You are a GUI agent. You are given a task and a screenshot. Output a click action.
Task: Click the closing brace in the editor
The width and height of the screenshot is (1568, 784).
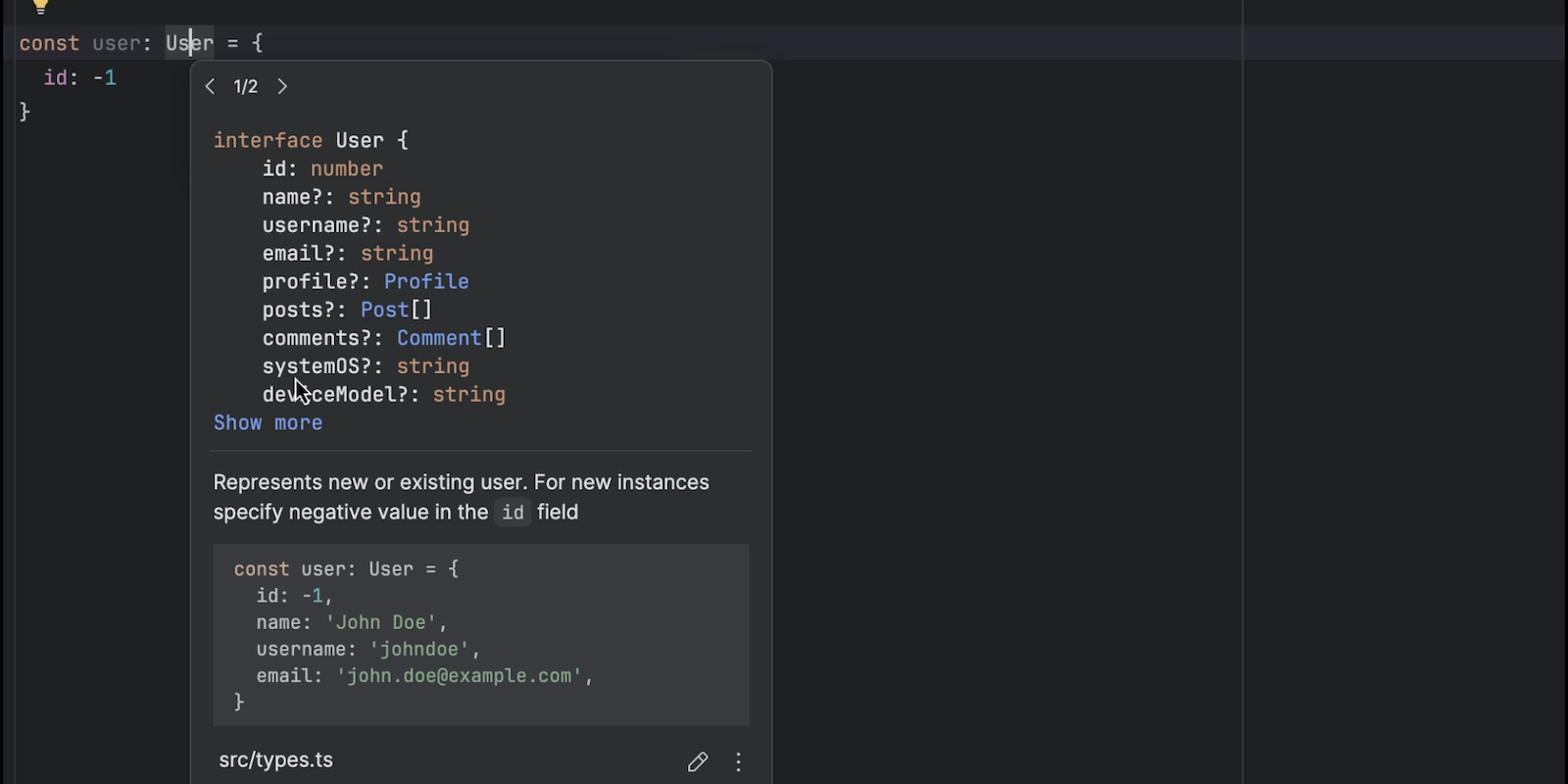25,112
